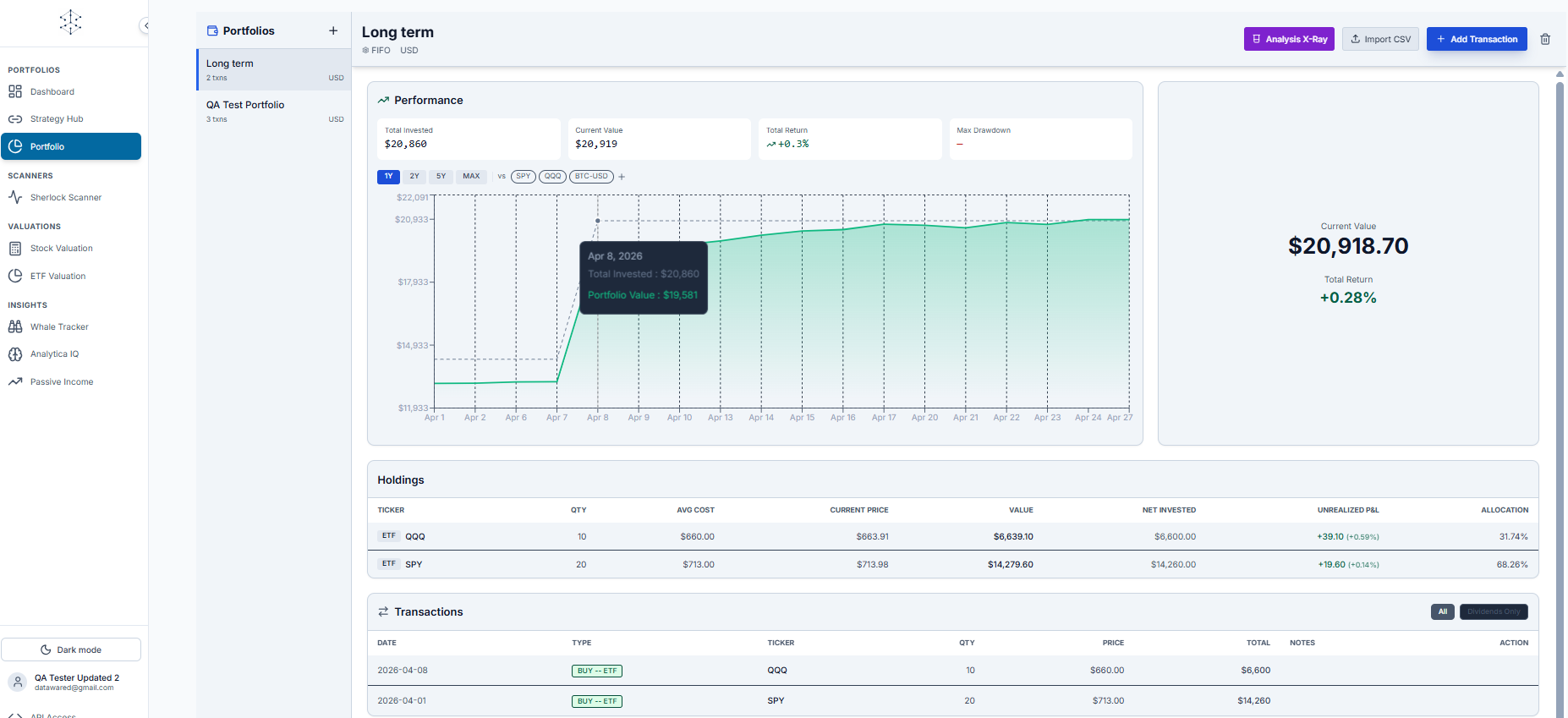
Task: Click the Portfolios header folder icon
Action: pos(212,30)
